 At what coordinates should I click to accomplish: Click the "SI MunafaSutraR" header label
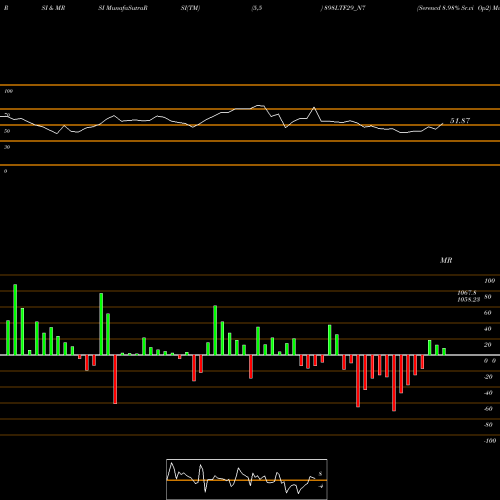[x=123, y=8]
